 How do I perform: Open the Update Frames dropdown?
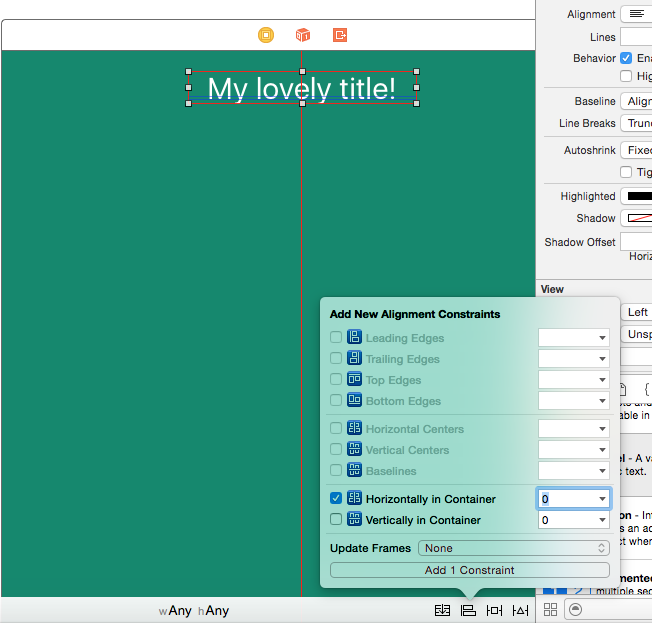[x=514, y=548]
